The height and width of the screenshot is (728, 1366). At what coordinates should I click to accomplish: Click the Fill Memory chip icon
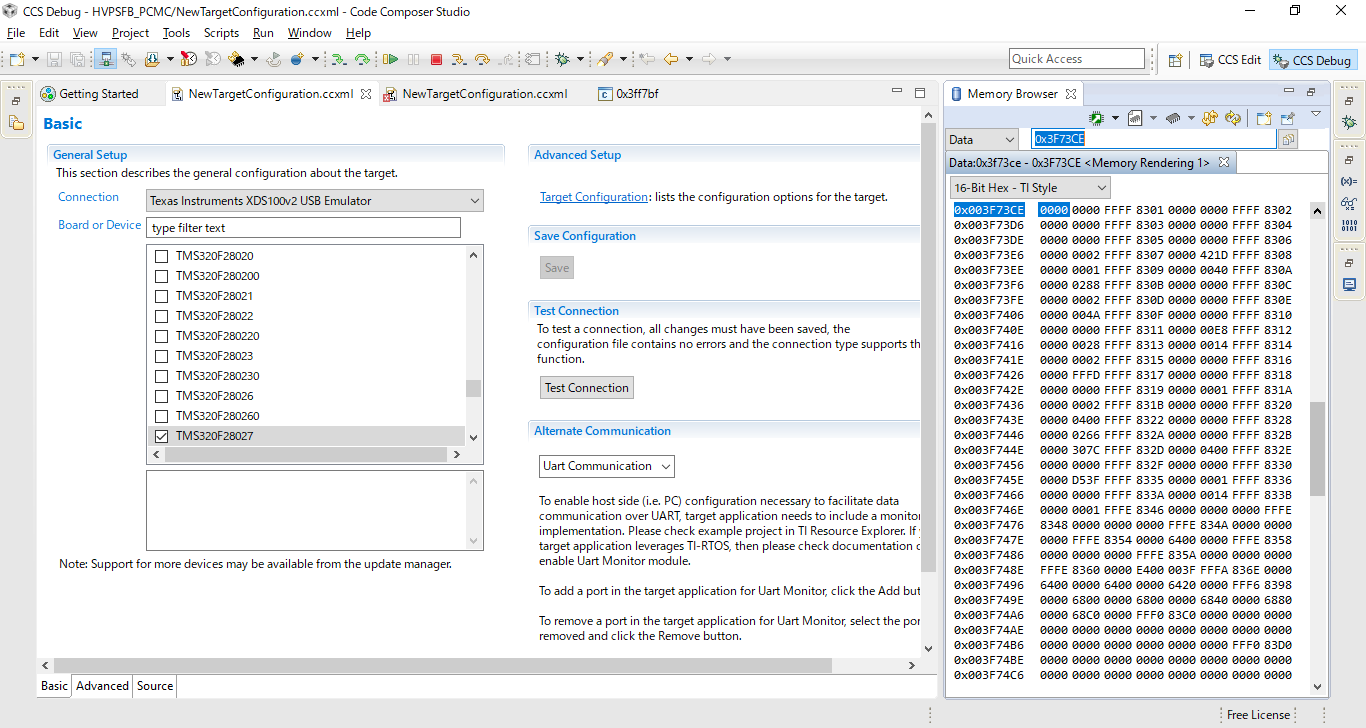(1174, 118)
